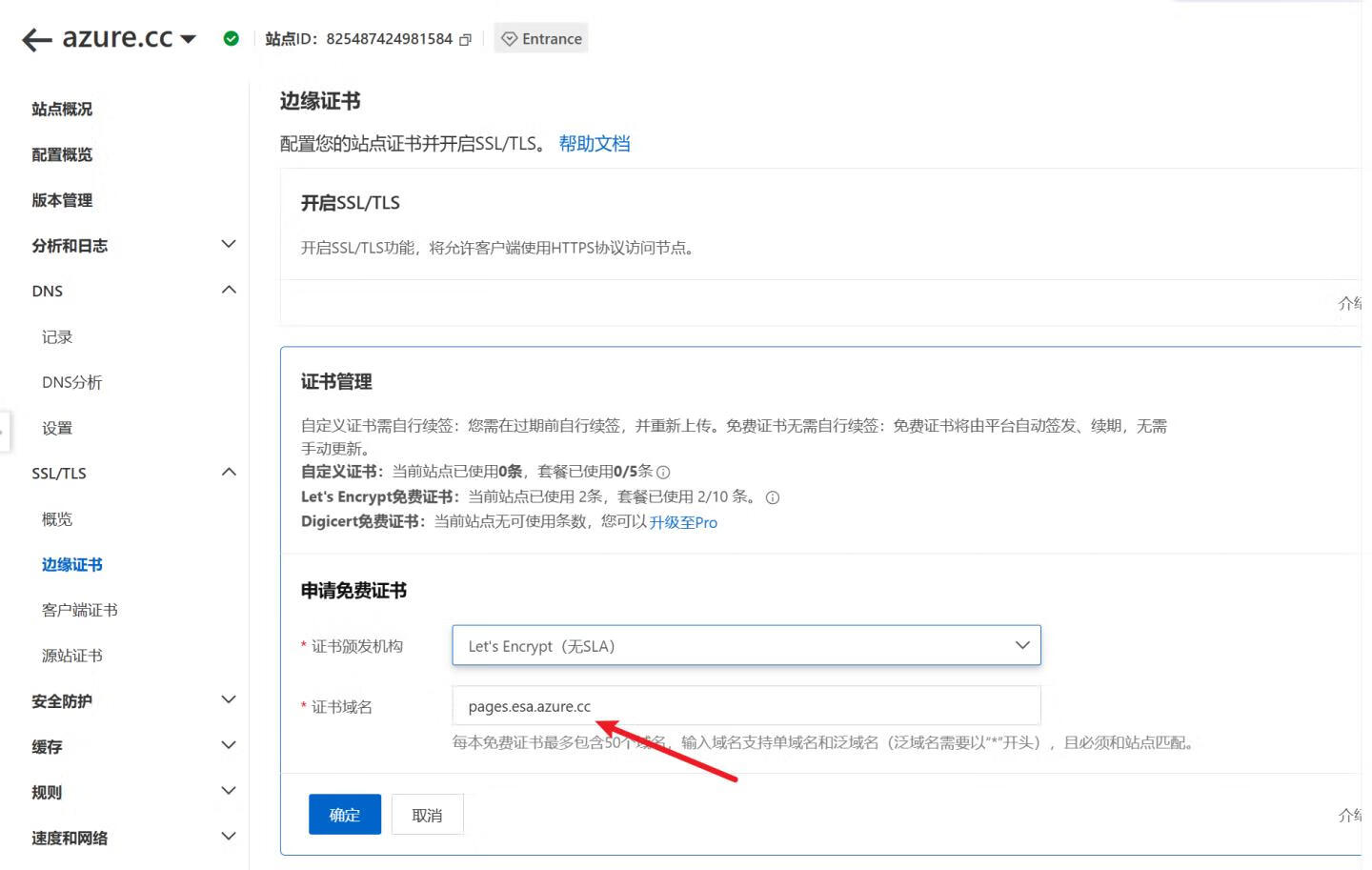The image size is (1372, 870).
Task: Click the green site status checkmark icon
Action: coord(231,39)
